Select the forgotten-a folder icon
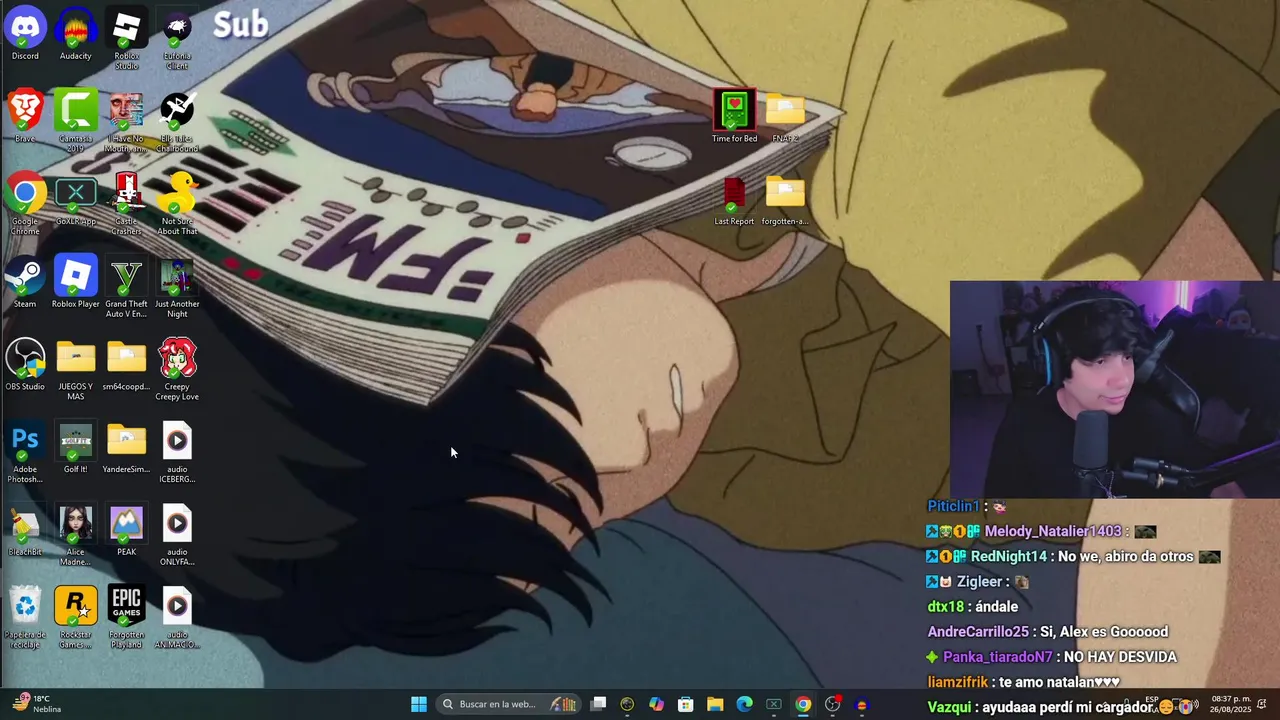Viewport: 1280px width, 720px height. pyautogui.click(x=785, y=199)
